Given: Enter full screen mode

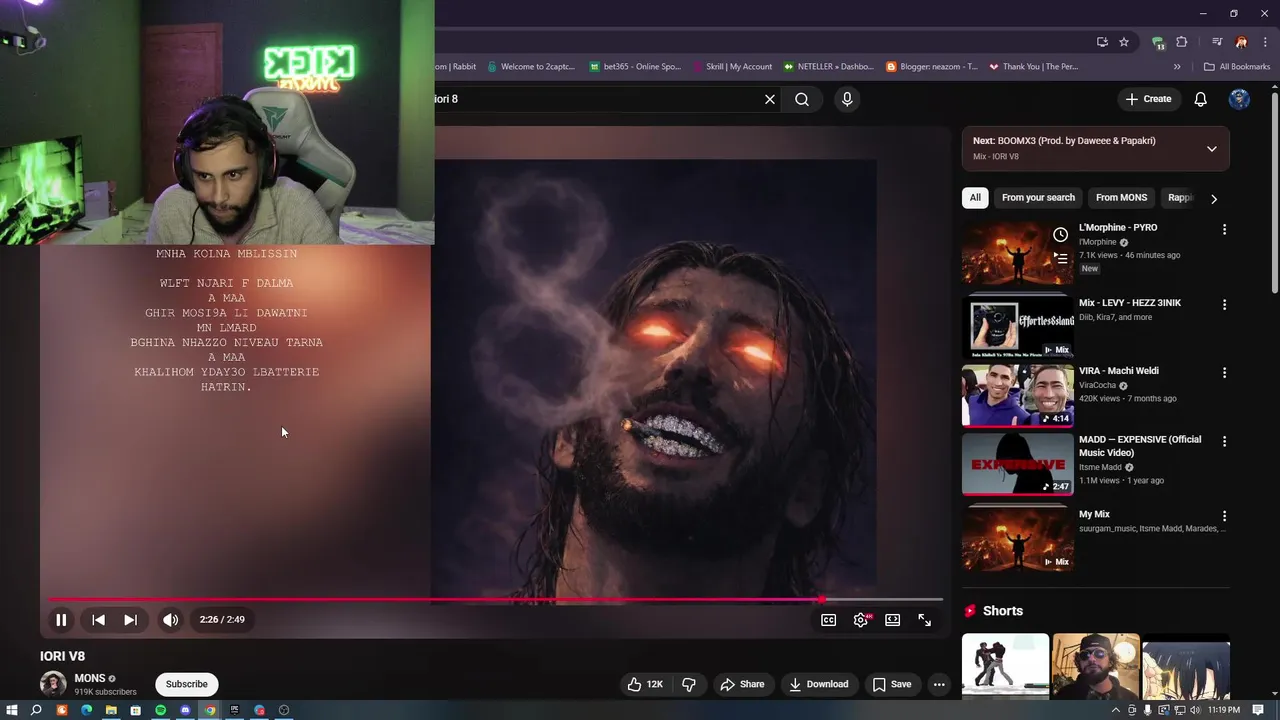Looking at the screenshot, I should coord(925,620).
